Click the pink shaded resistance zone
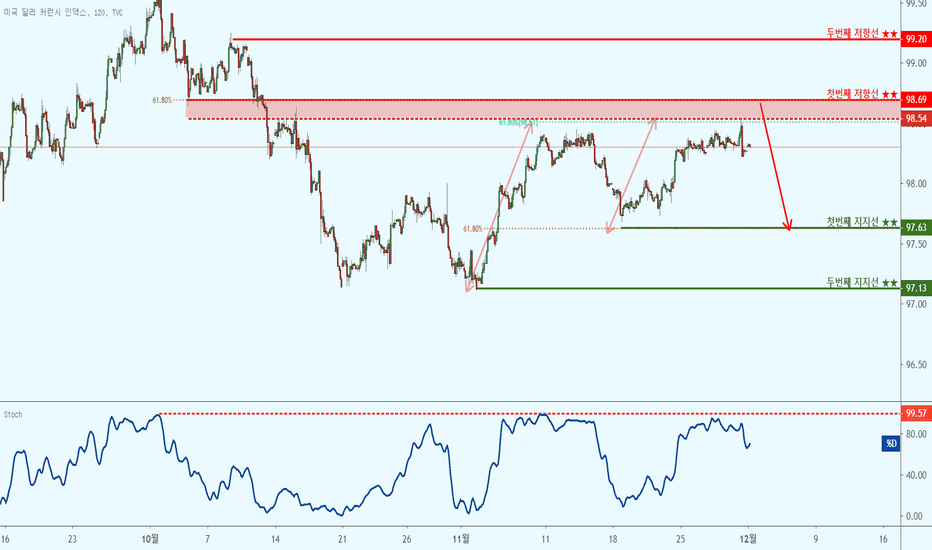 (x=543, y=109)
